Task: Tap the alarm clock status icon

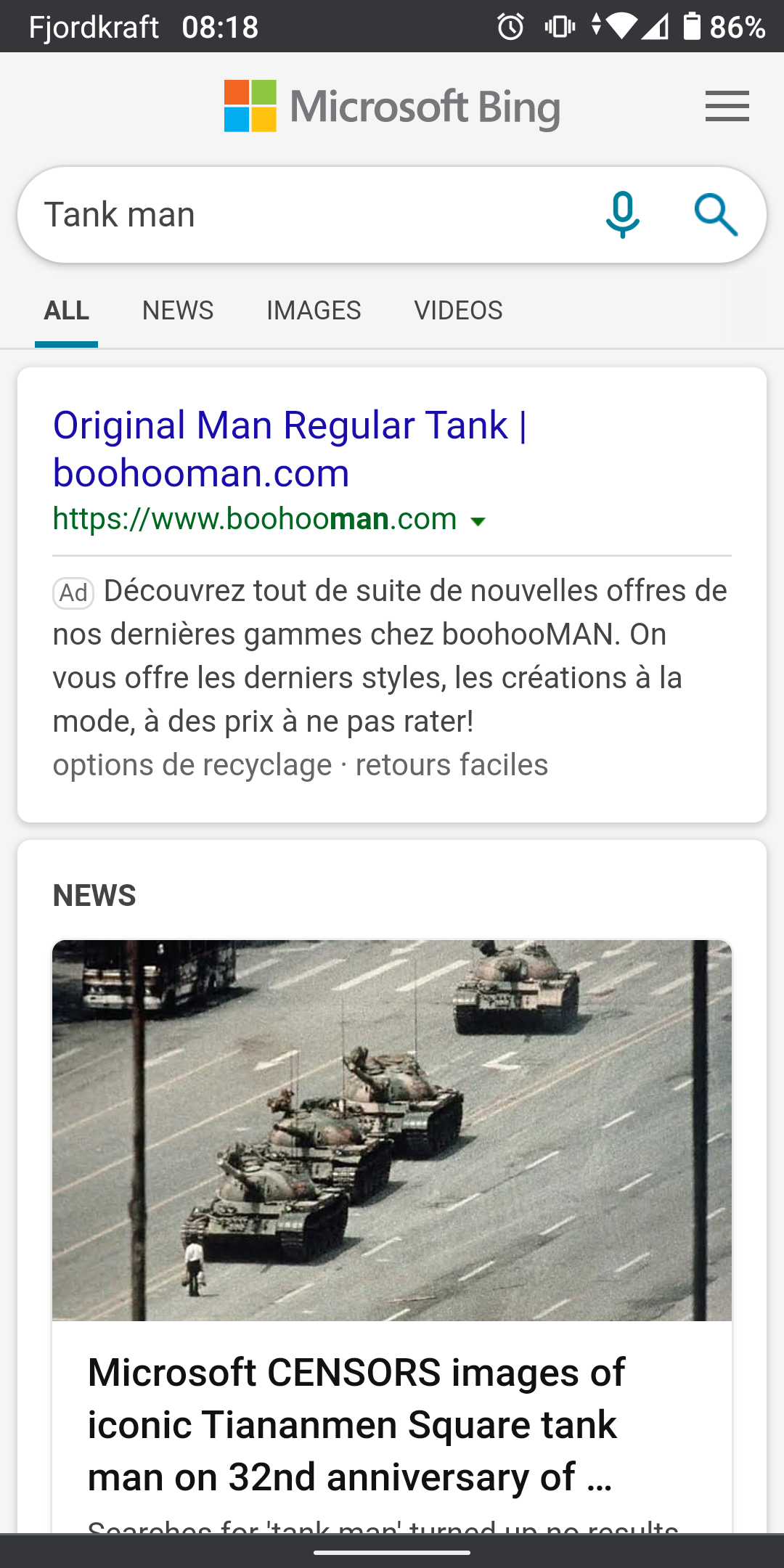Action: [x=510, y=27]
